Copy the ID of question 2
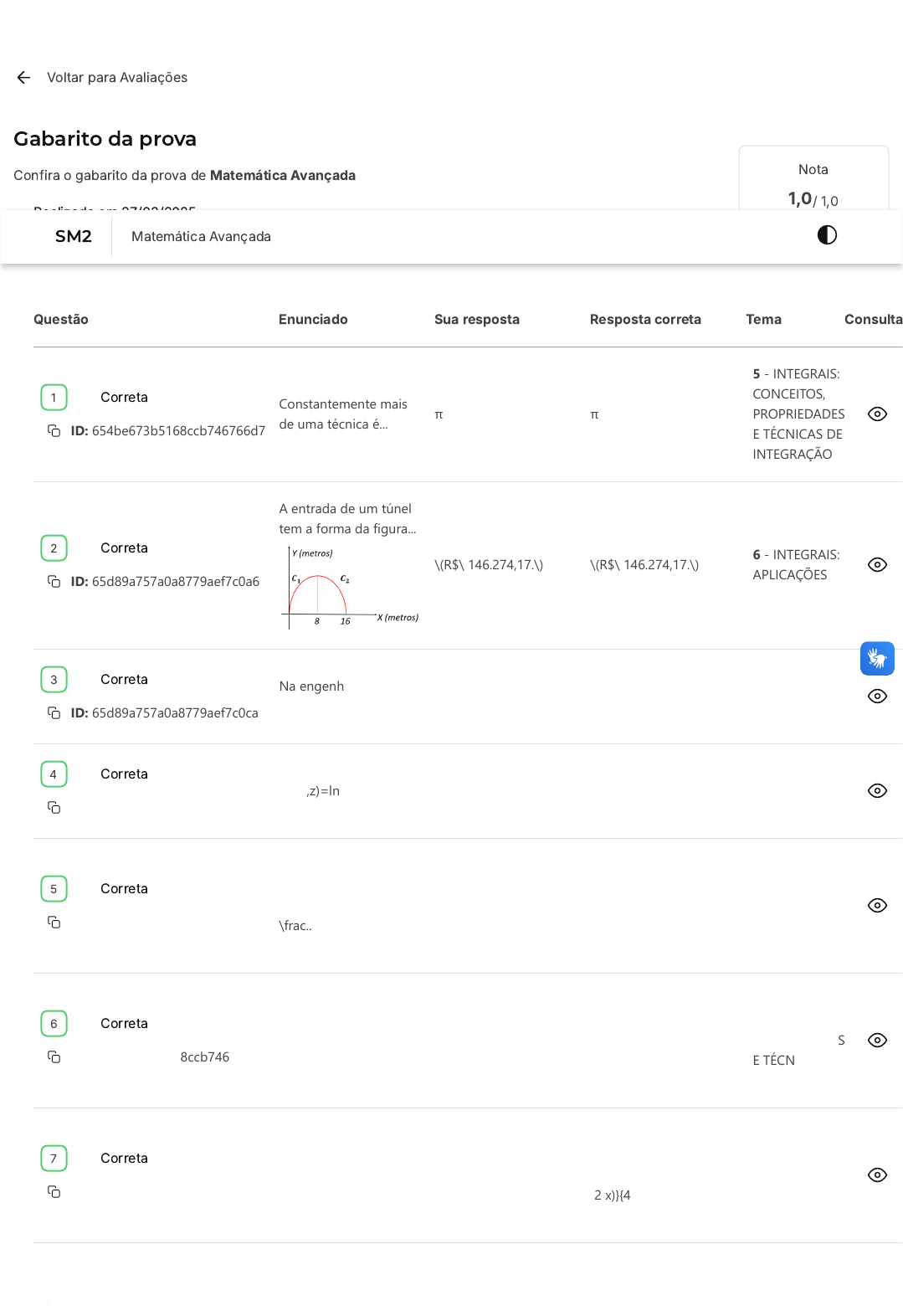 (x=54, y=582)
